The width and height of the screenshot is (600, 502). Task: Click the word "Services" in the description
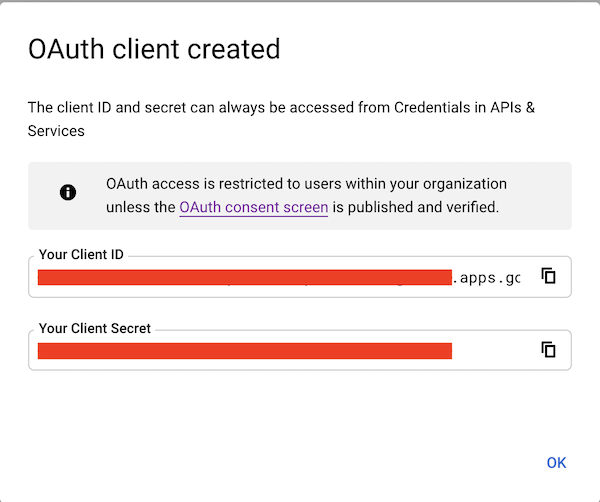pos(56,130)
